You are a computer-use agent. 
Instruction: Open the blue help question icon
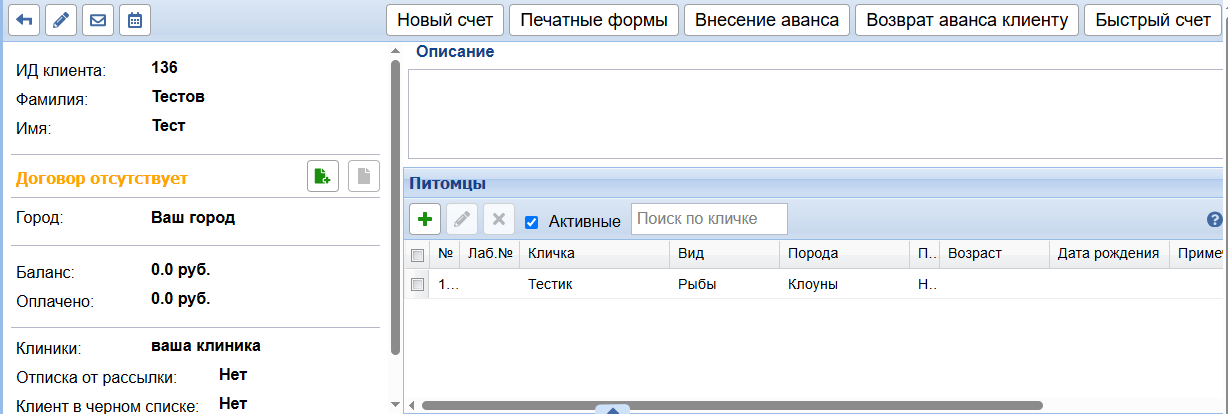1215,219
